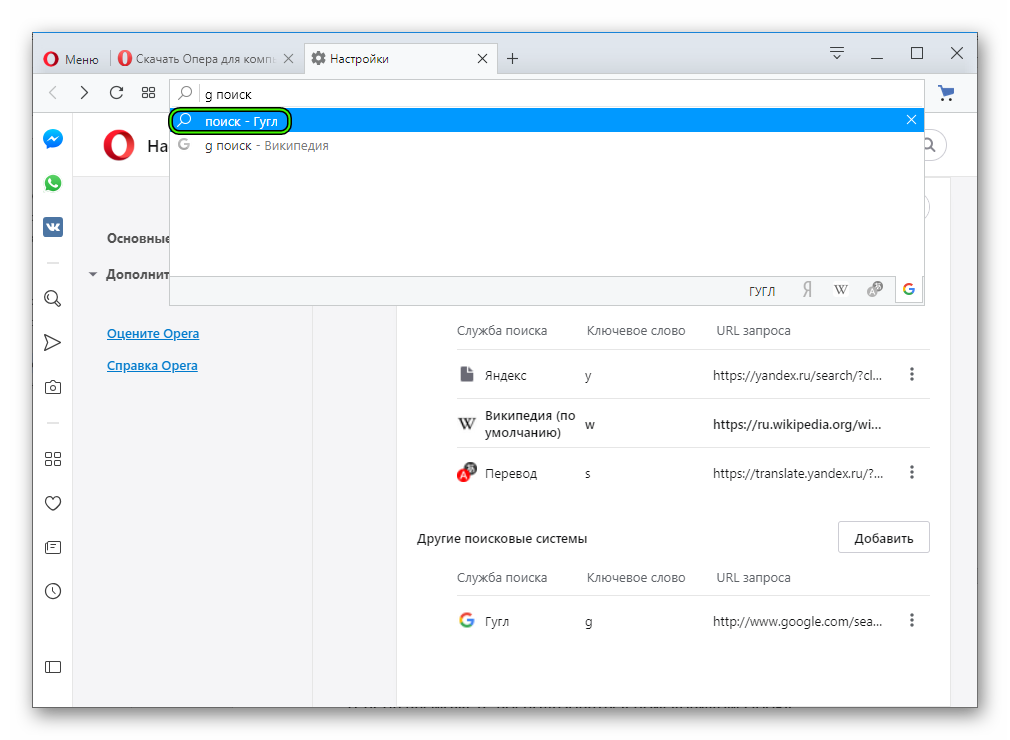Open browsing history clock icon

(x=53, y=591)
